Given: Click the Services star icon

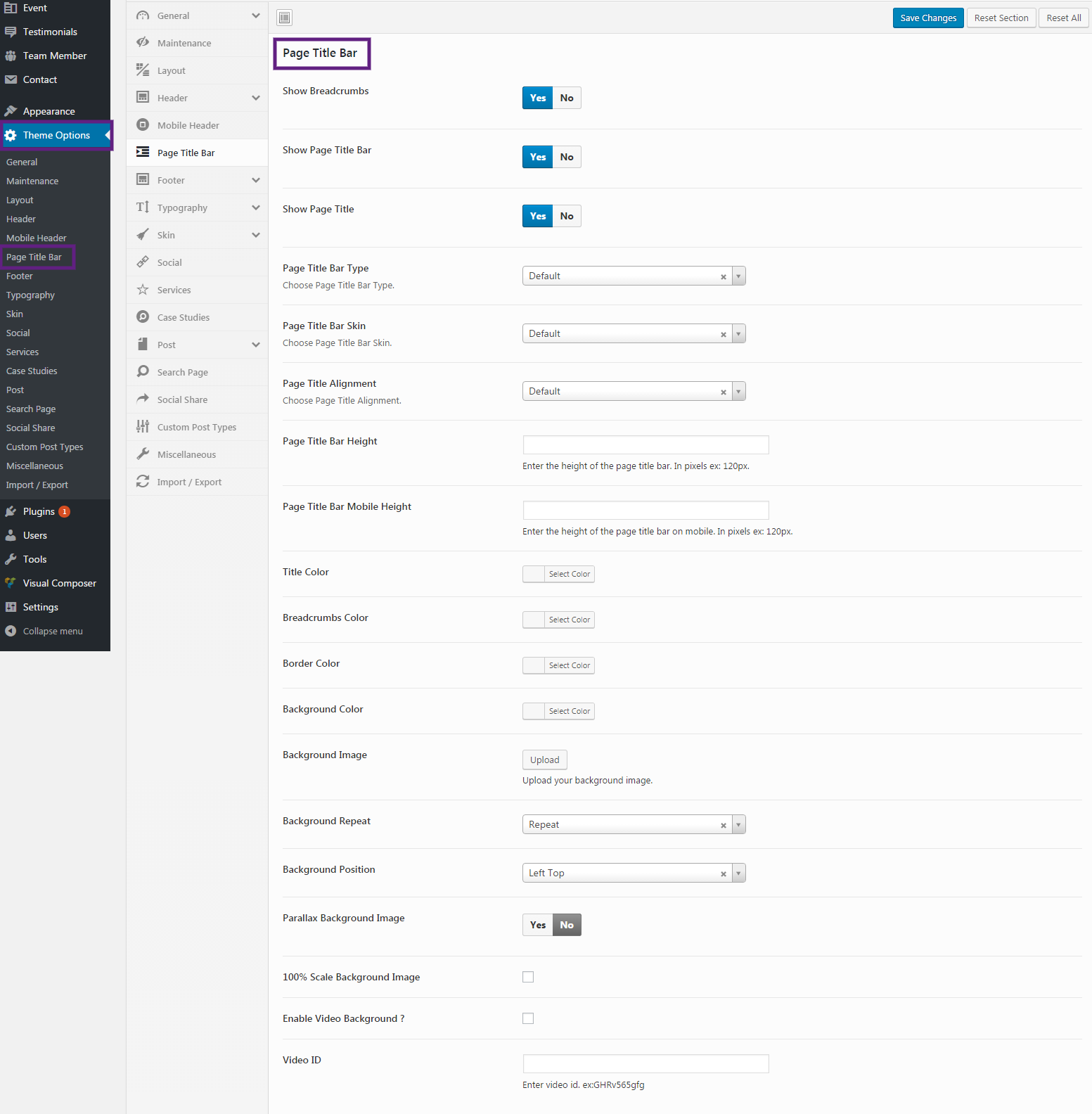Looking at the screenshot, I should pos(143,290).
